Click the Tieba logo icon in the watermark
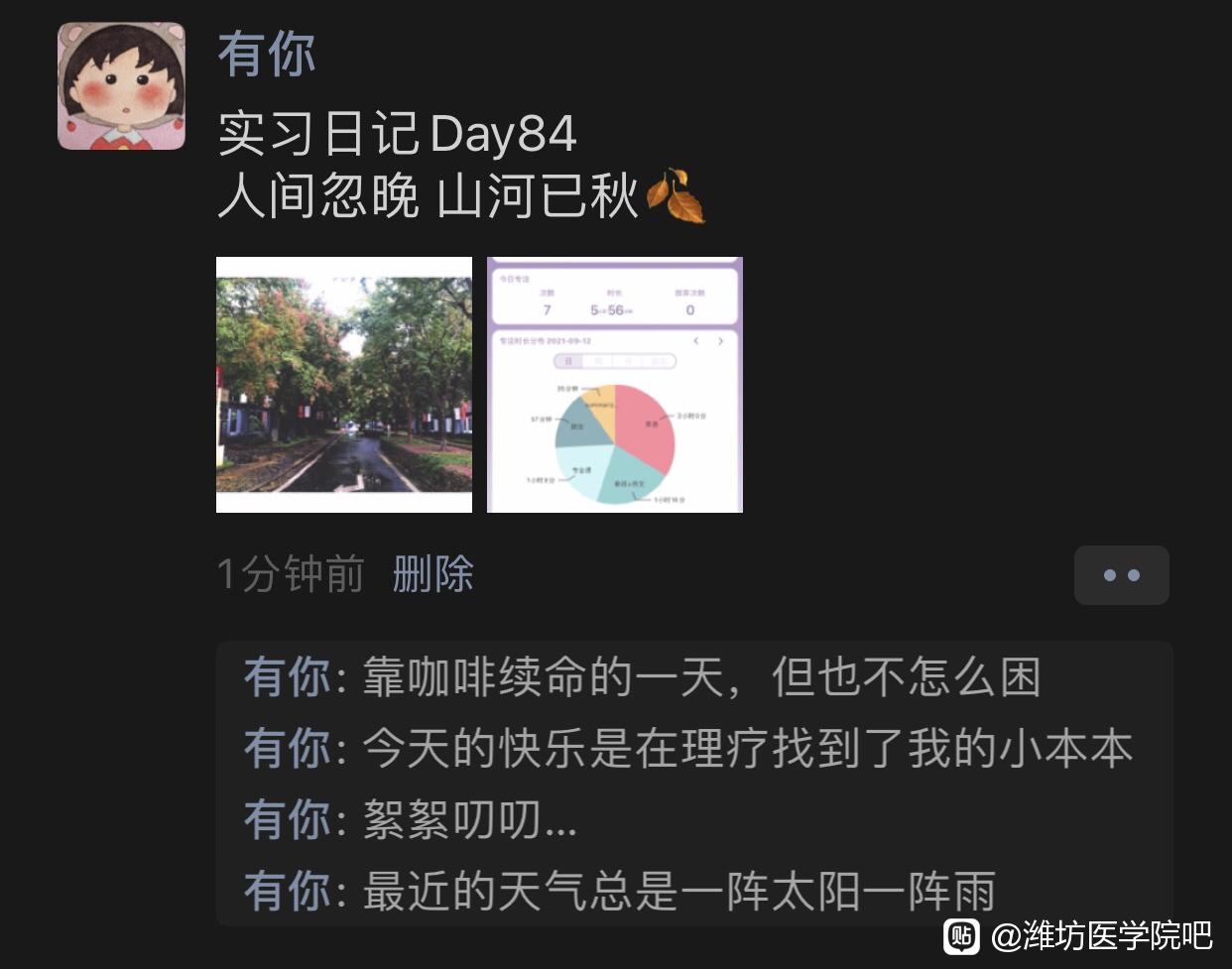Screen dimensions: 1232x969 (961, 935)
